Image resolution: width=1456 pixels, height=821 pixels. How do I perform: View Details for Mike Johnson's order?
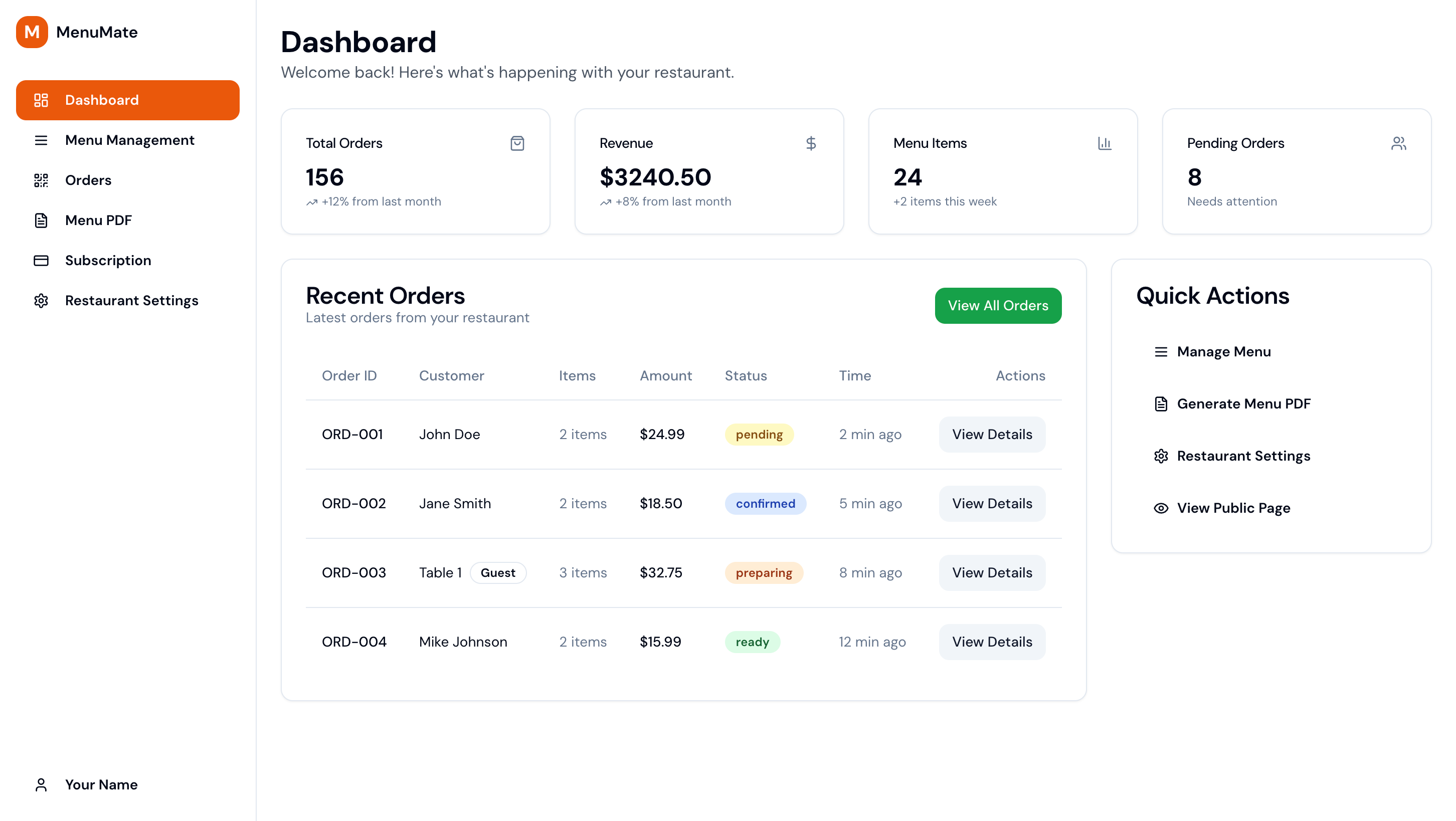pyautogui.click(x=991, y=642)
